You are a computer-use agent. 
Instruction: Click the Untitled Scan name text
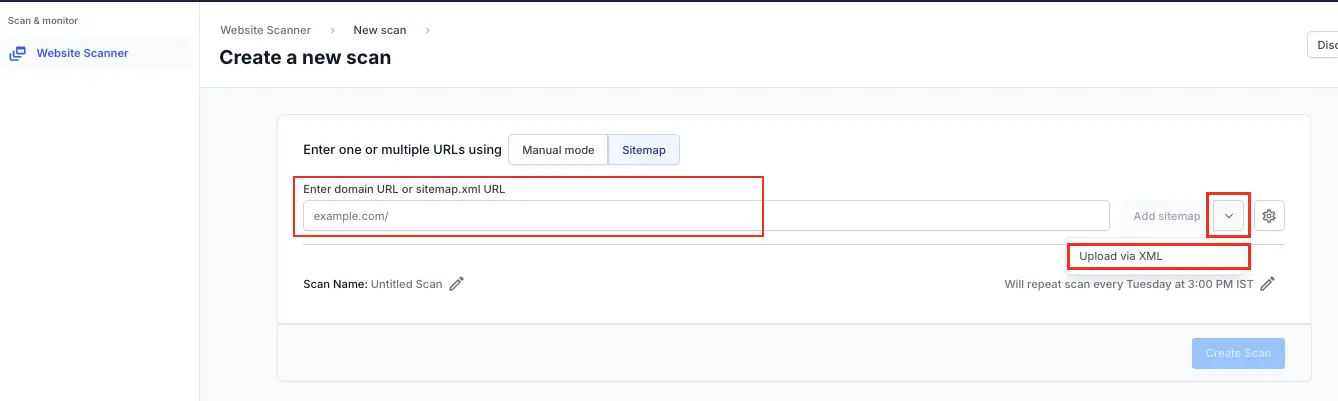(x=406, y=284)
